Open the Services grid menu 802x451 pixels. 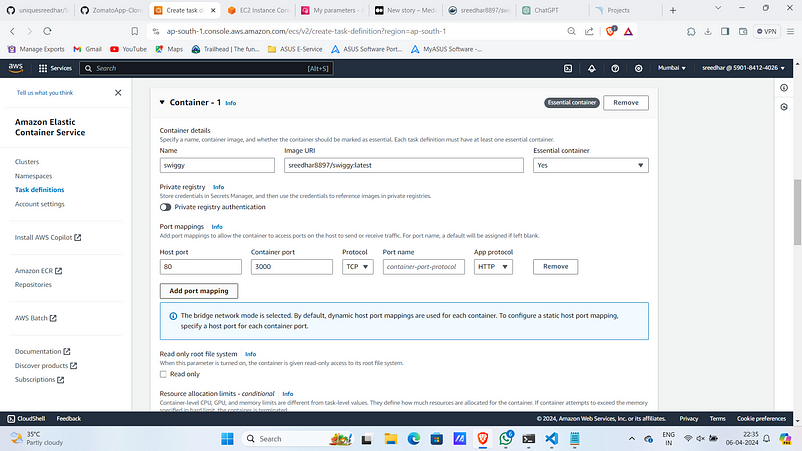pos(55,68)
